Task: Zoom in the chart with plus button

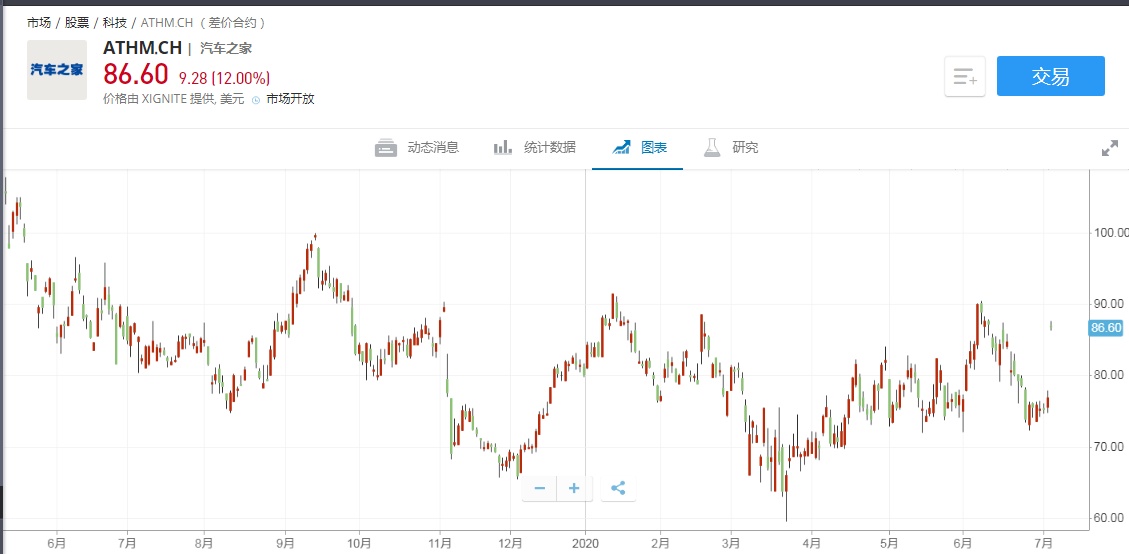Action: 574,488
